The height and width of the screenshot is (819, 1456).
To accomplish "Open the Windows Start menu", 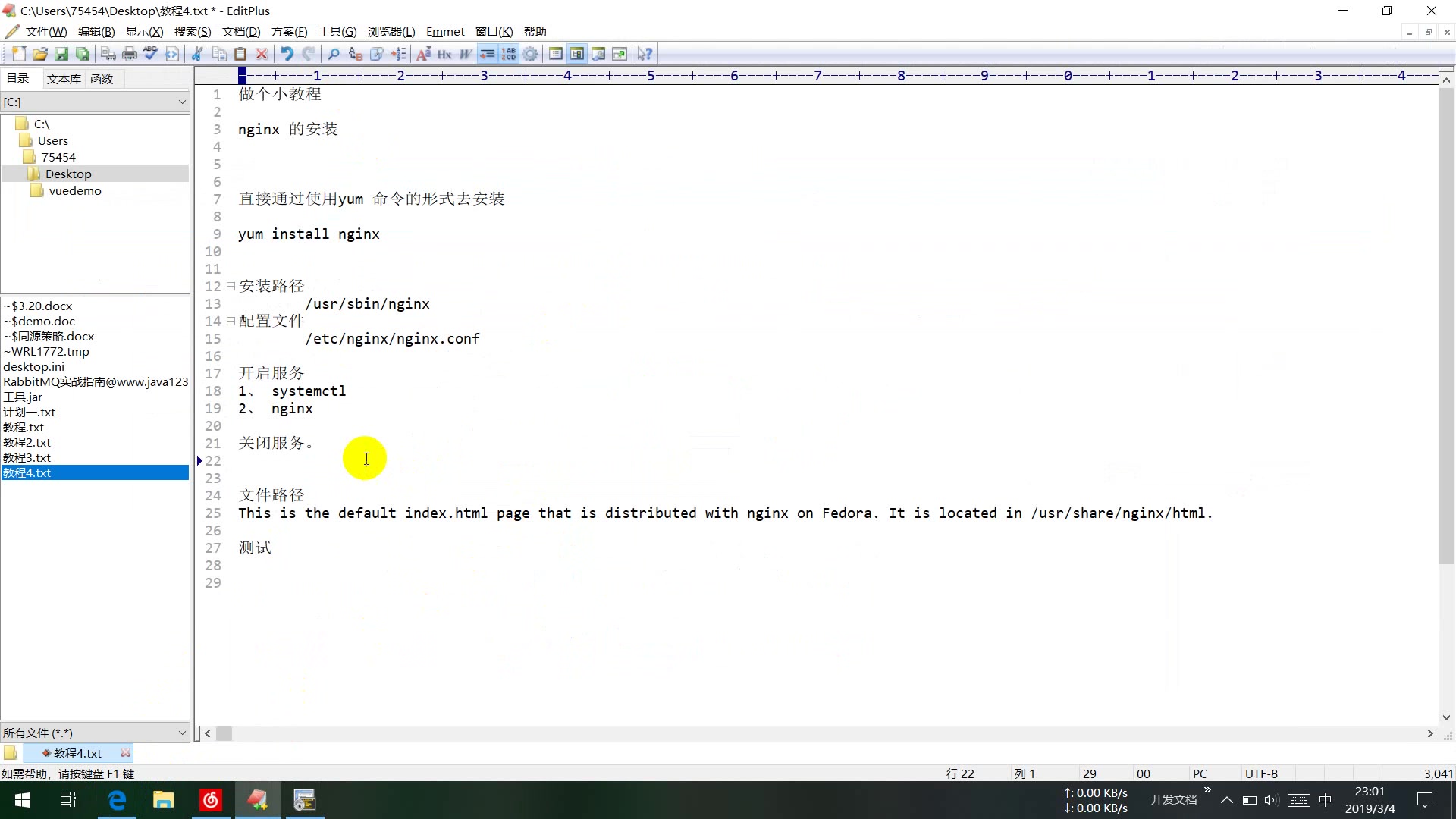I will point(23,800).
